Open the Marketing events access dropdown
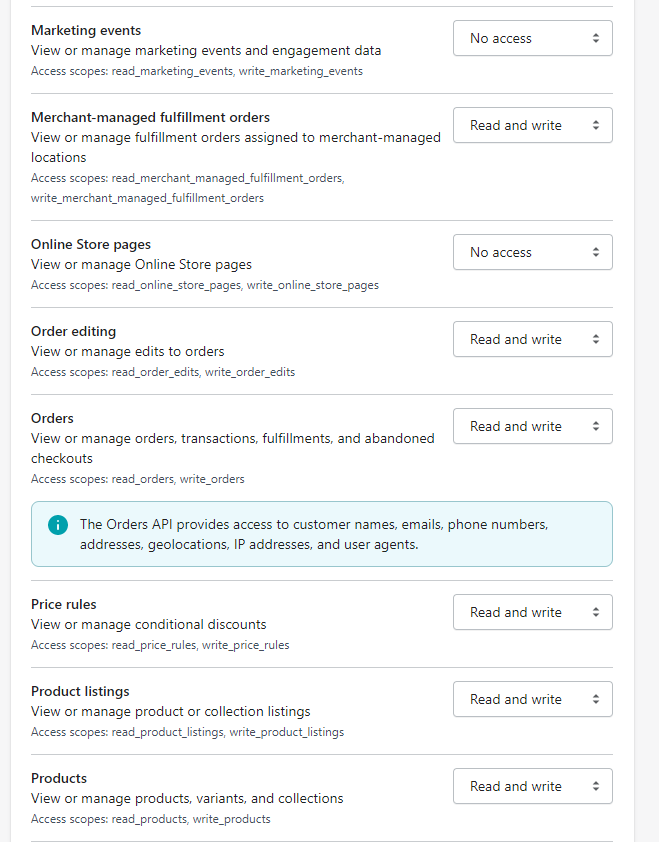The image size is (659, 842). [x=532, y=38]
